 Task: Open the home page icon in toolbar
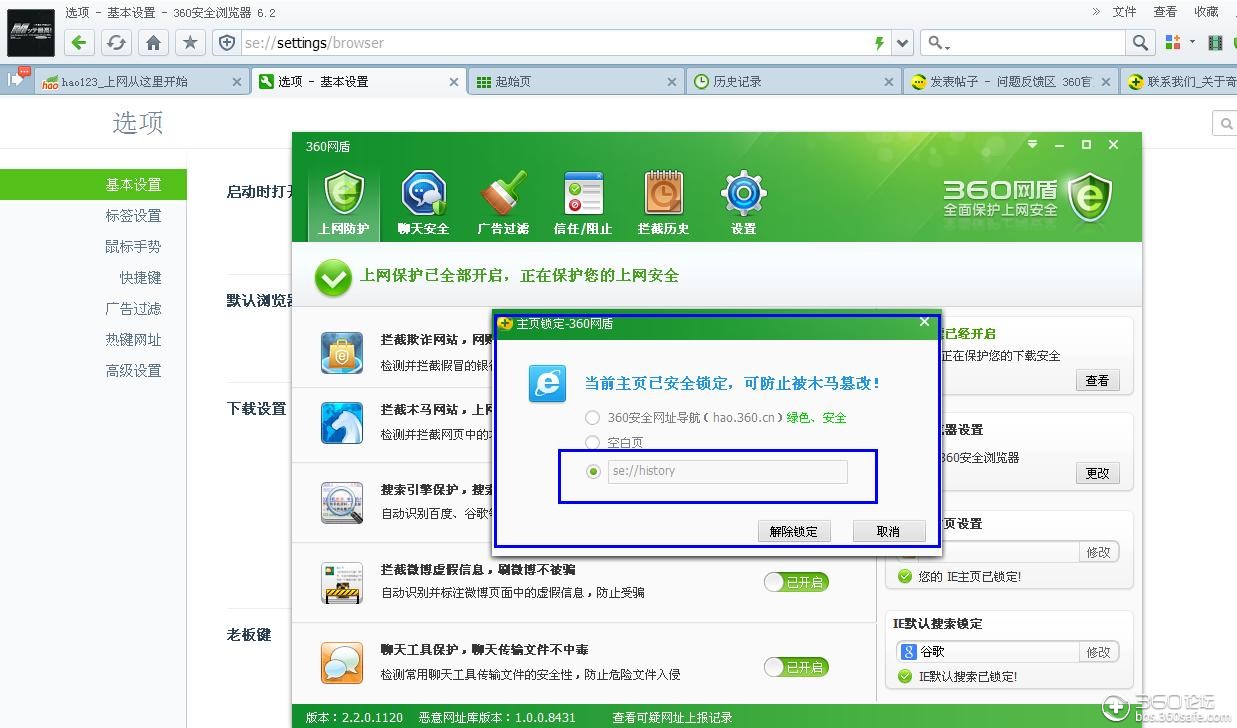click(x=153, y=43)
